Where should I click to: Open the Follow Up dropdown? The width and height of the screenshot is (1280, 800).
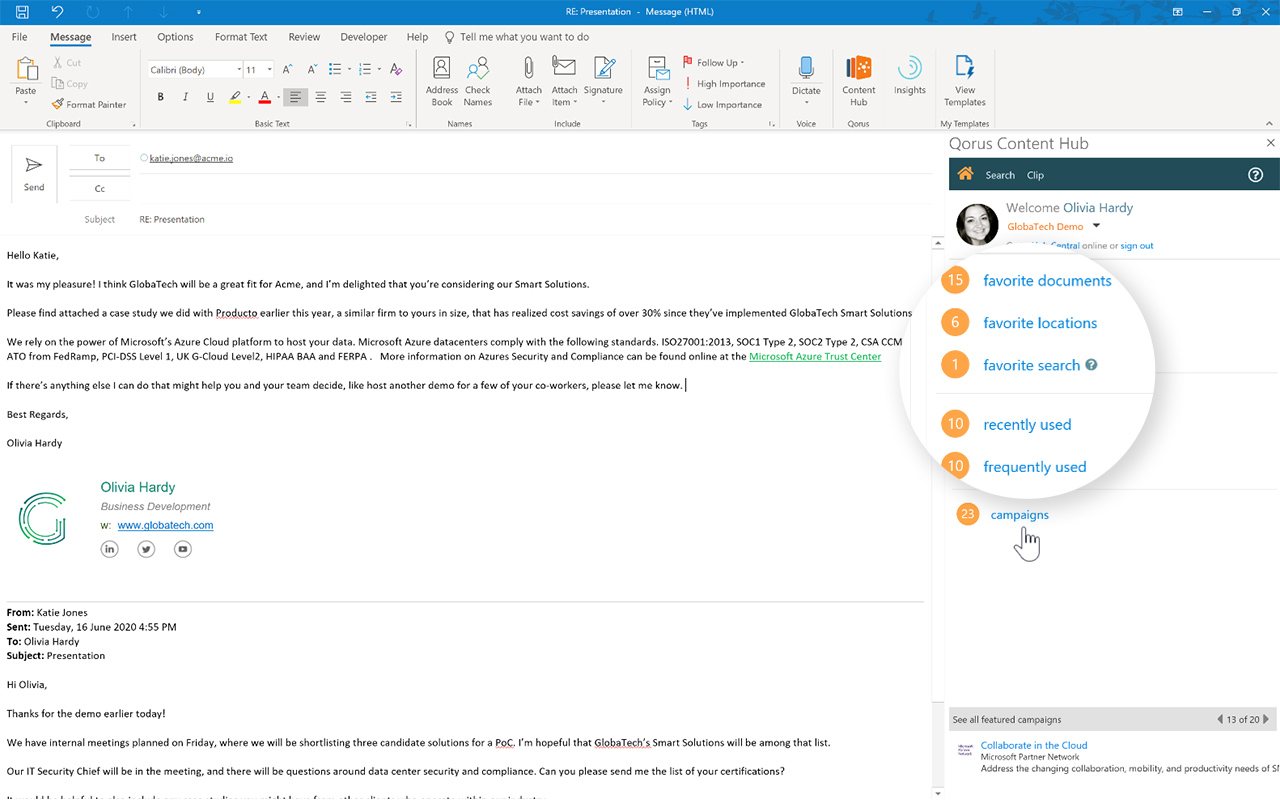click(x=714, y=62)
